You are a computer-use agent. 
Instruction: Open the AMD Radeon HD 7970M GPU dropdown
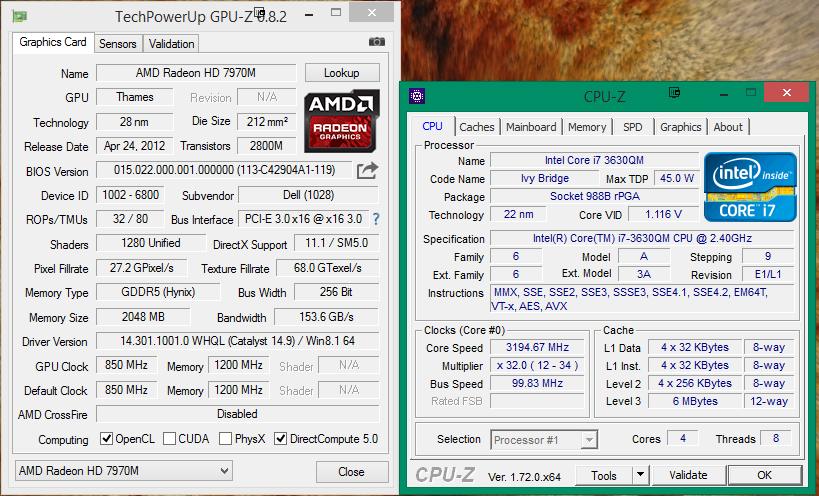[124, 471]
